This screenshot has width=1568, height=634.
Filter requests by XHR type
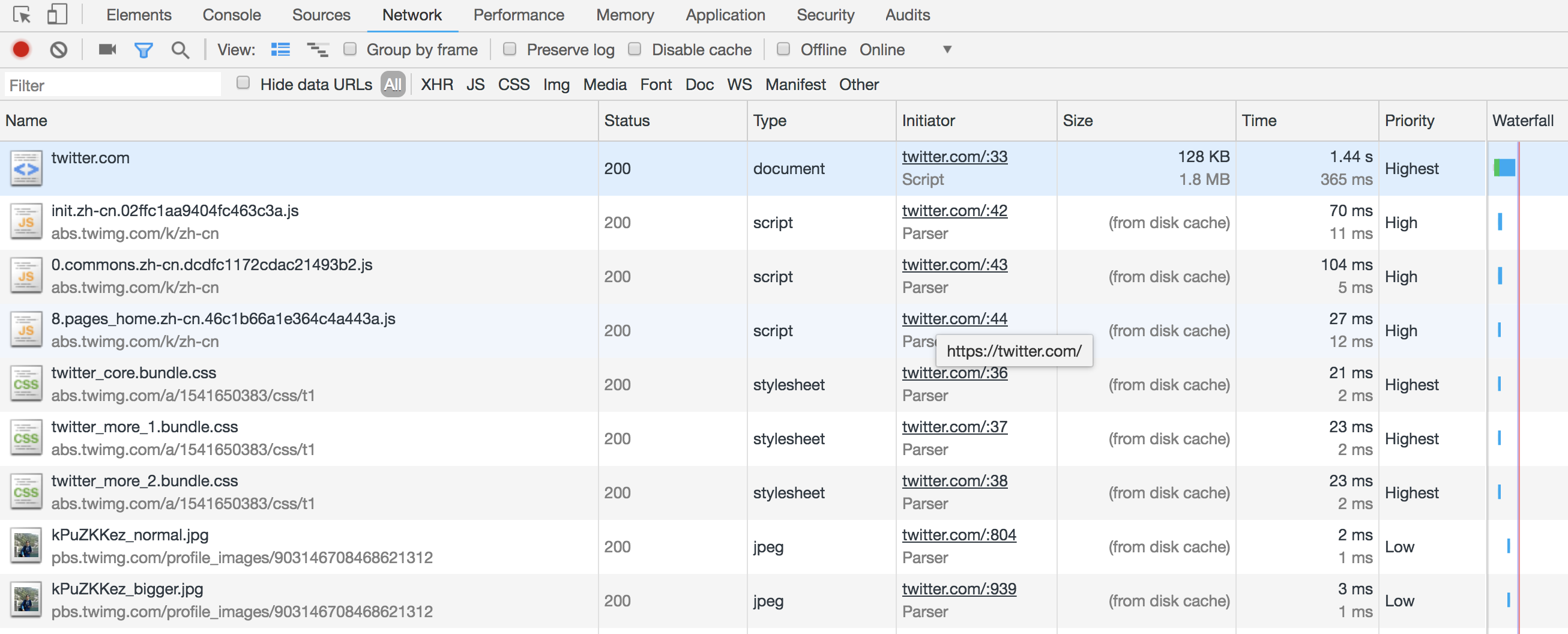436,84
